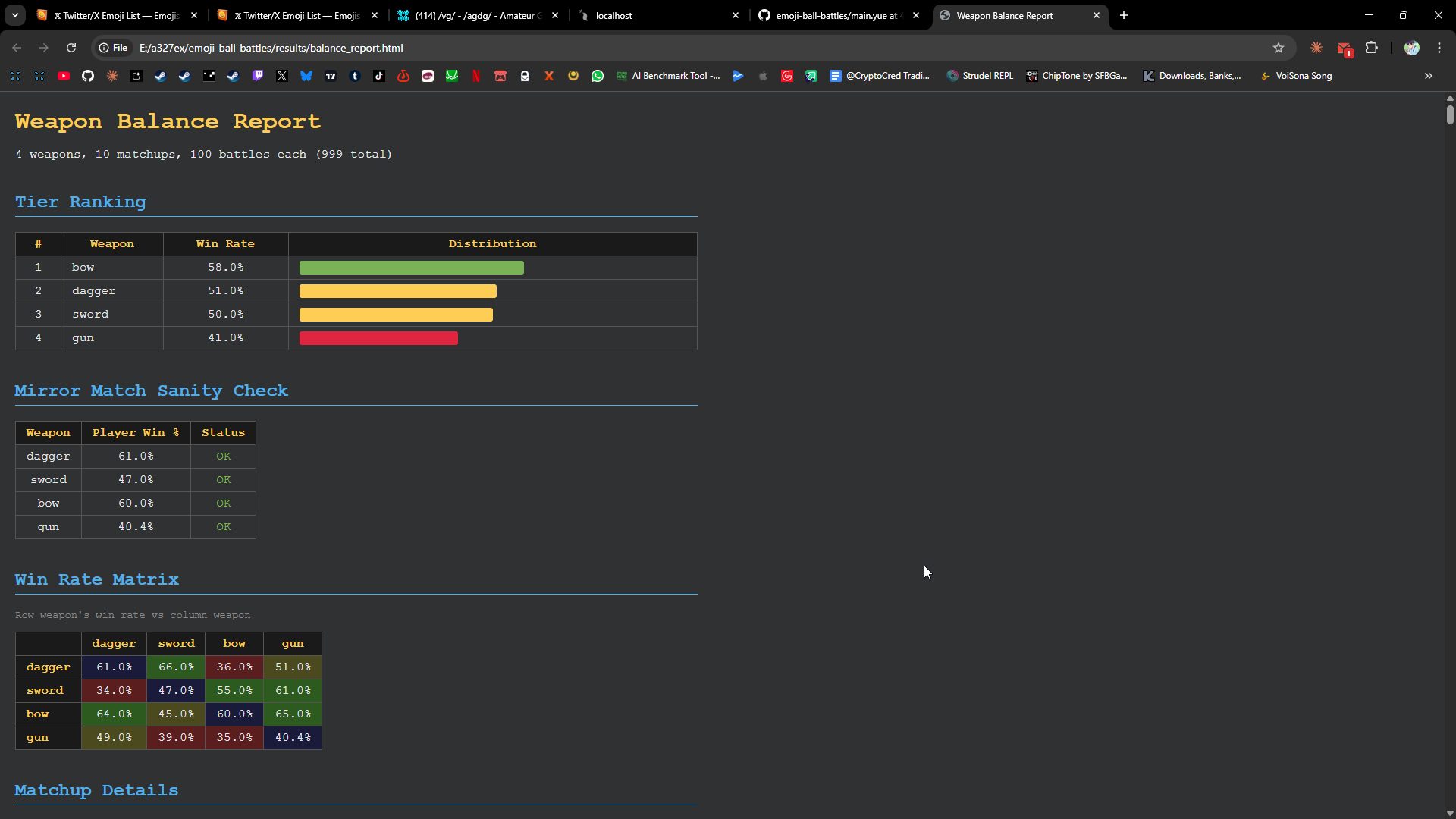Screen dimensions: 1456x819
Task: Expand hidden bookmarks overflow chevron
Action: pos(1429,76)
